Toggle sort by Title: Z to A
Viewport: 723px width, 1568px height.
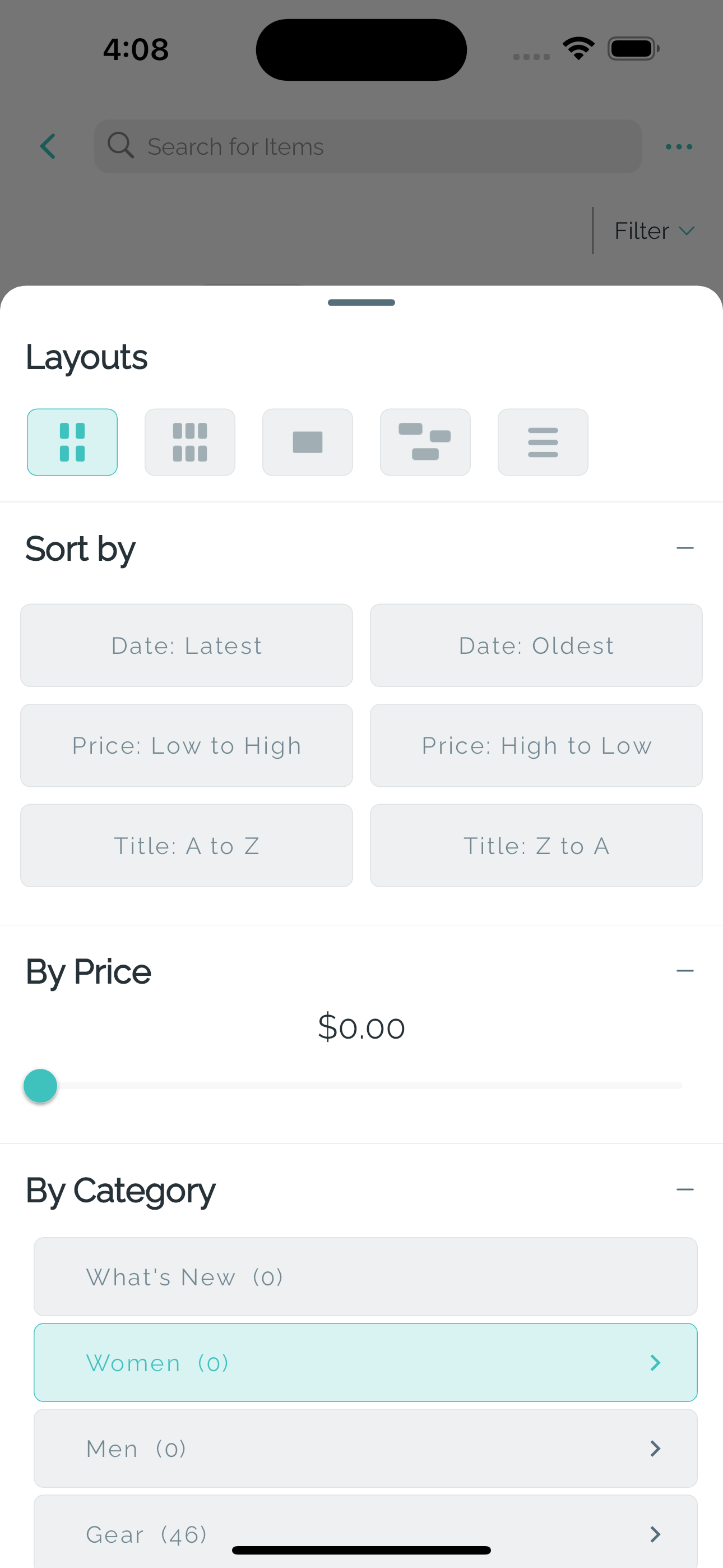coord(536,846)
